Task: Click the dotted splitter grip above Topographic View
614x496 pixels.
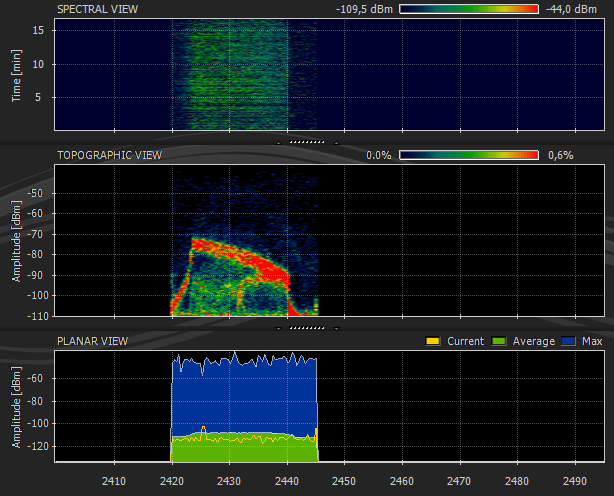Action: (x=308, y=143)
